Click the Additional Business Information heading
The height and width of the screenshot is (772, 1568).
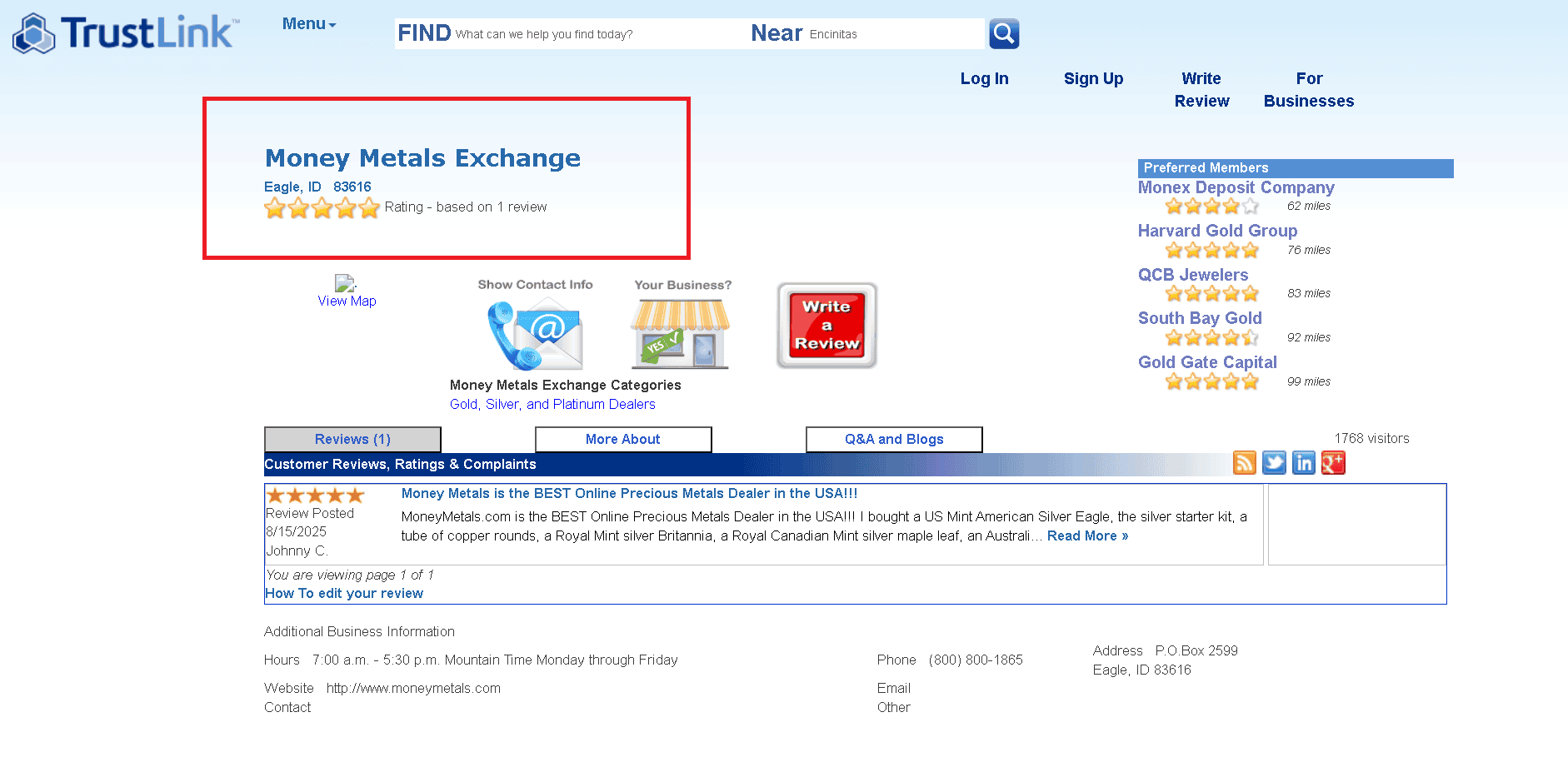359,631
